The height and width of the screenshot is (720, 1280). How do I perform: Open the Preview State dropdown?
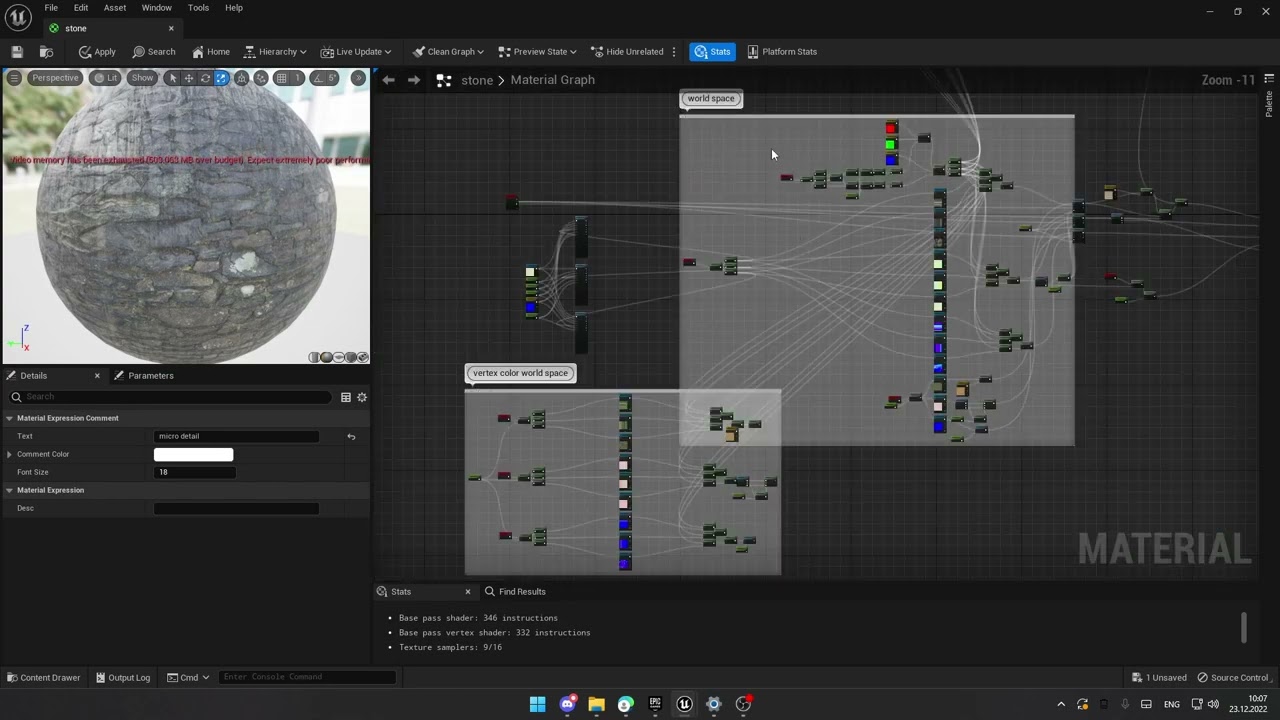pos(536,52)
